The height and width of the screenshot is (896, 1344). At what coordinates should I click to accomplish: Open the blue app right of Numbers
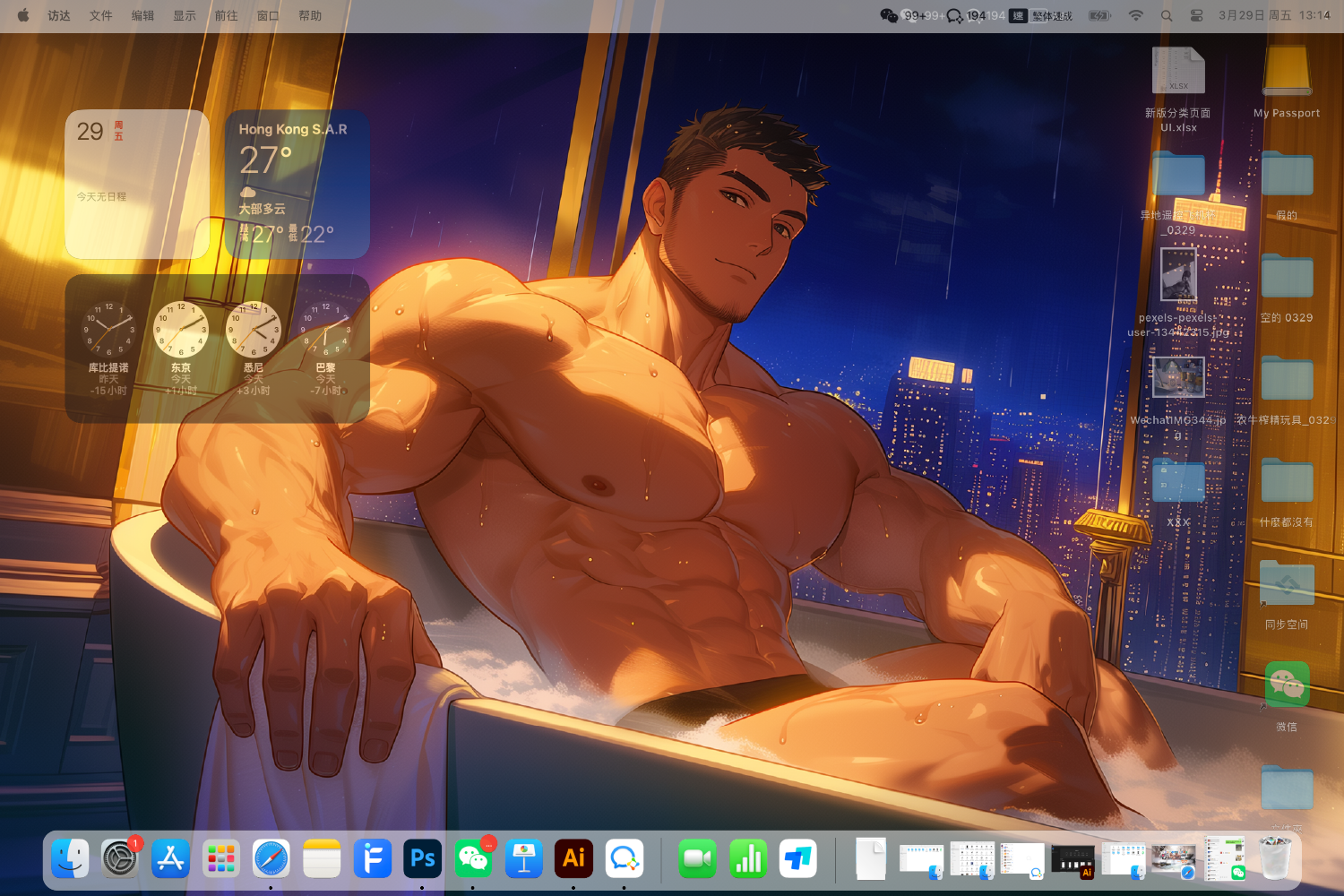798,858
